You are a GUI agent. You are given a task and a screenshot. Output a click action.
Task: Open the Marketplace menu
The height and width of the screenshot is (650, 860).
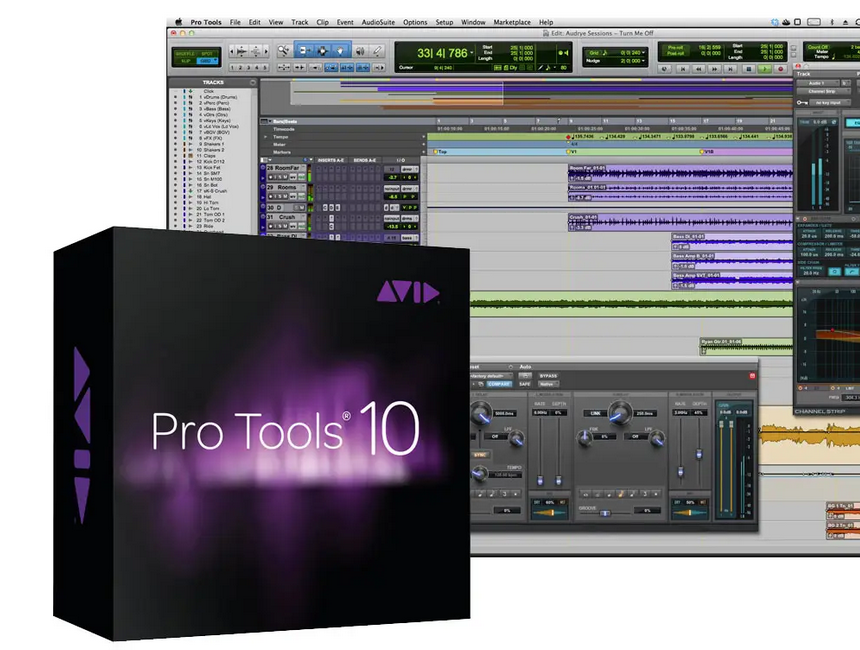[512, 22]
